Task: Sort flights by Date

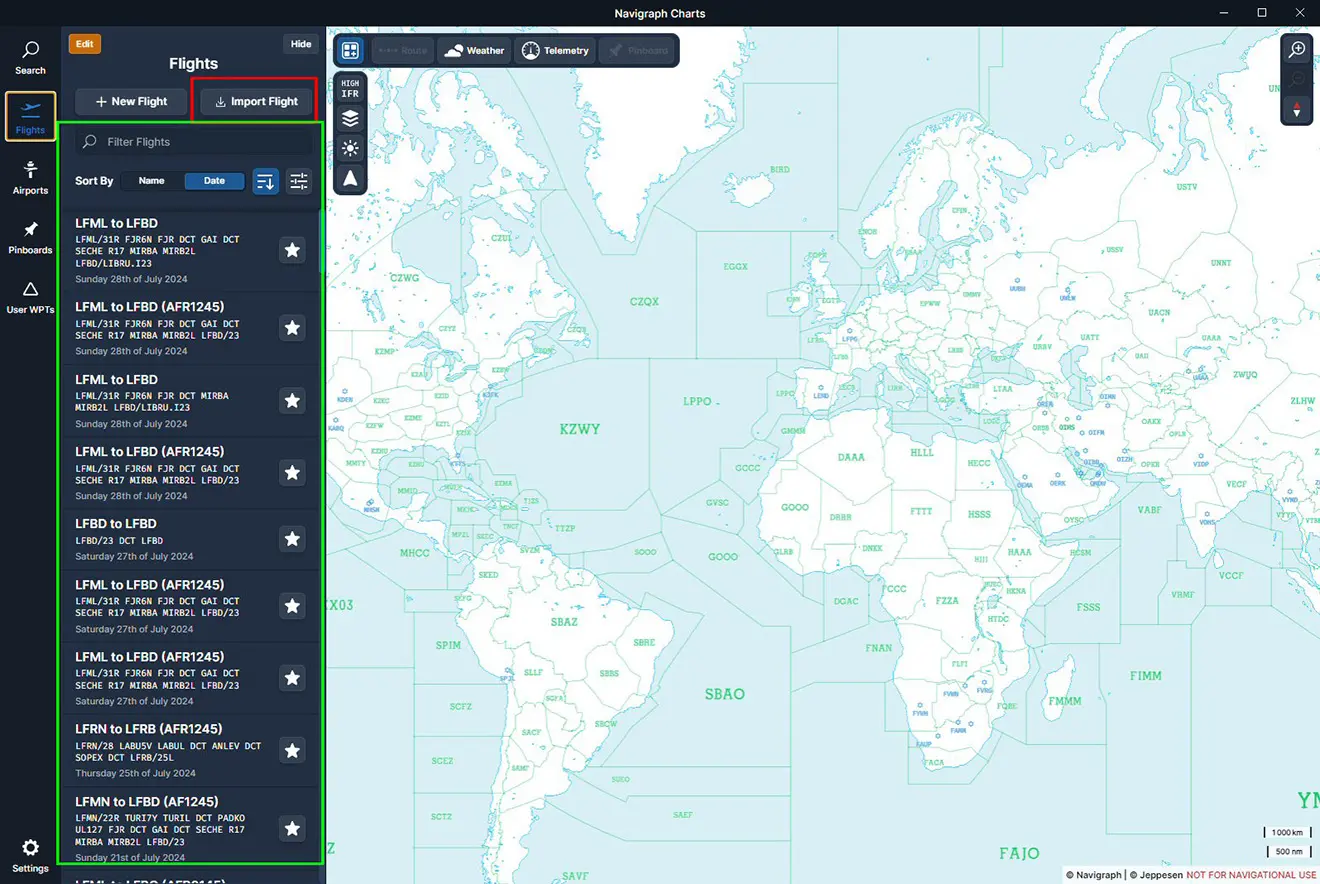Action: (x=215, y=181)
